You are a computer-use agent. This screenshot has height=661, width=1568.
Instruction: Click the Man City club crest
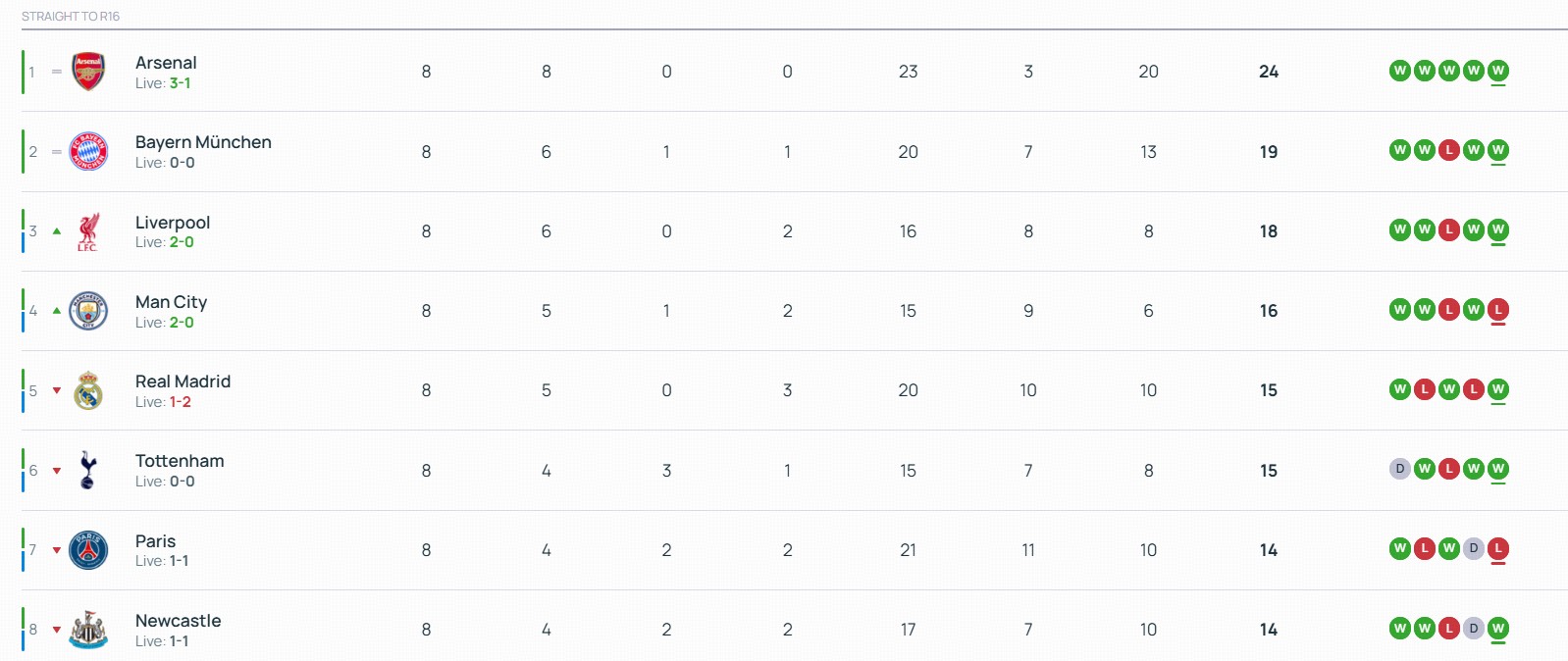pyautogui.click(x=88, y=311)
